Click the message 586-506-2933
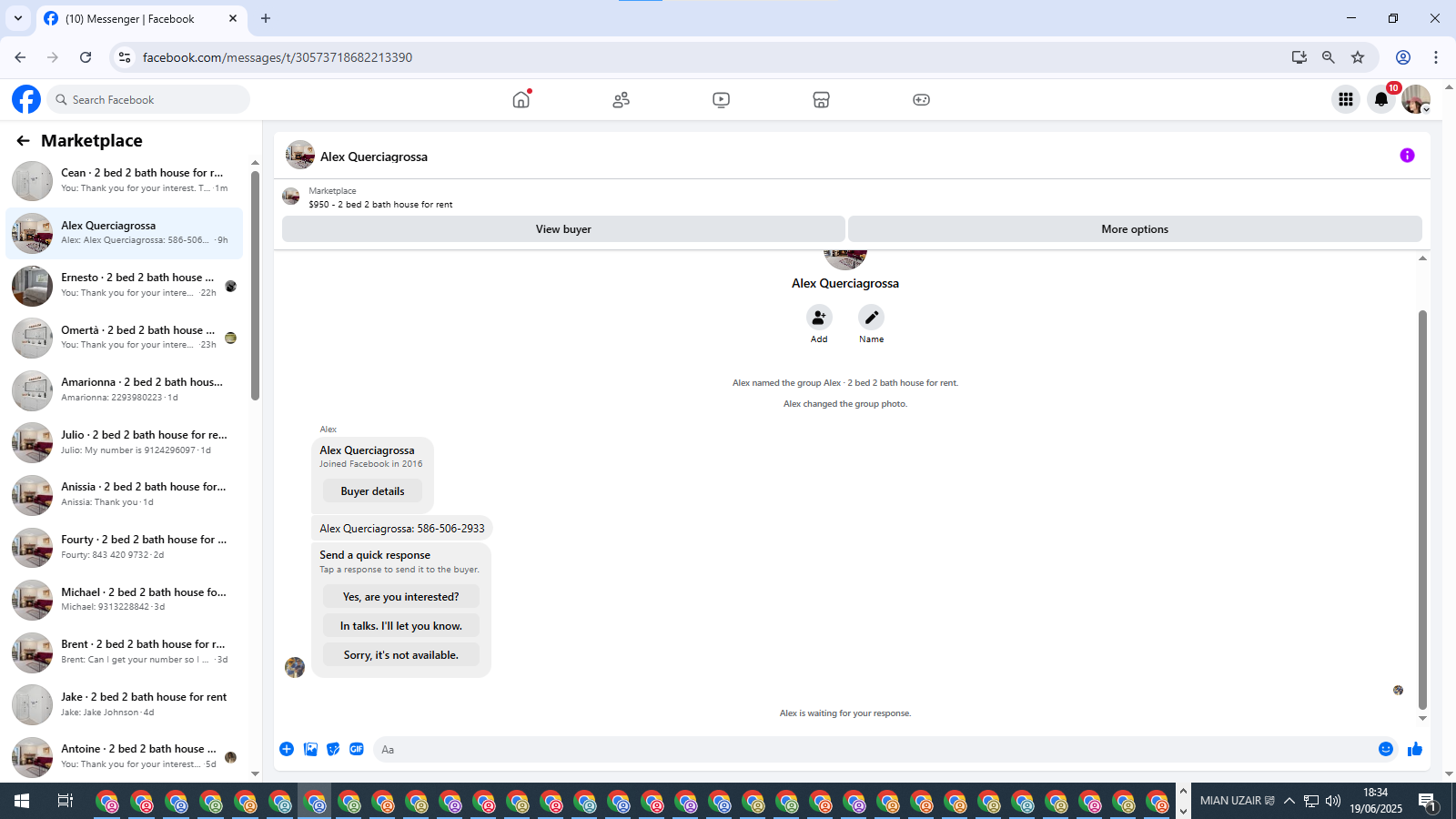Image resolution: width=1456 pixels, height=819 pixels. point(402,529)
